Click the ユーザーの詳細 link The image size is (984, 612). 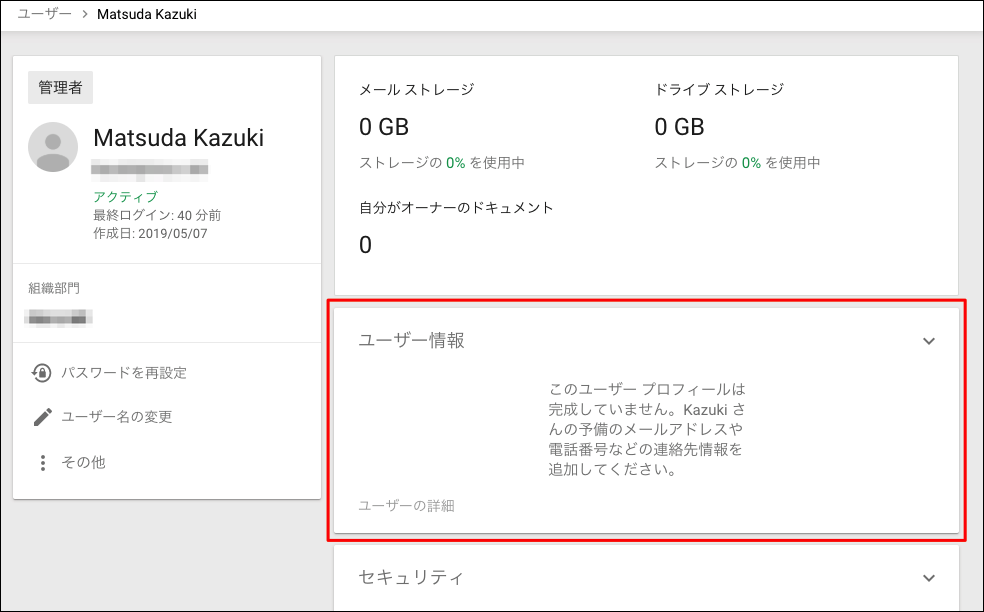(407, 506)
